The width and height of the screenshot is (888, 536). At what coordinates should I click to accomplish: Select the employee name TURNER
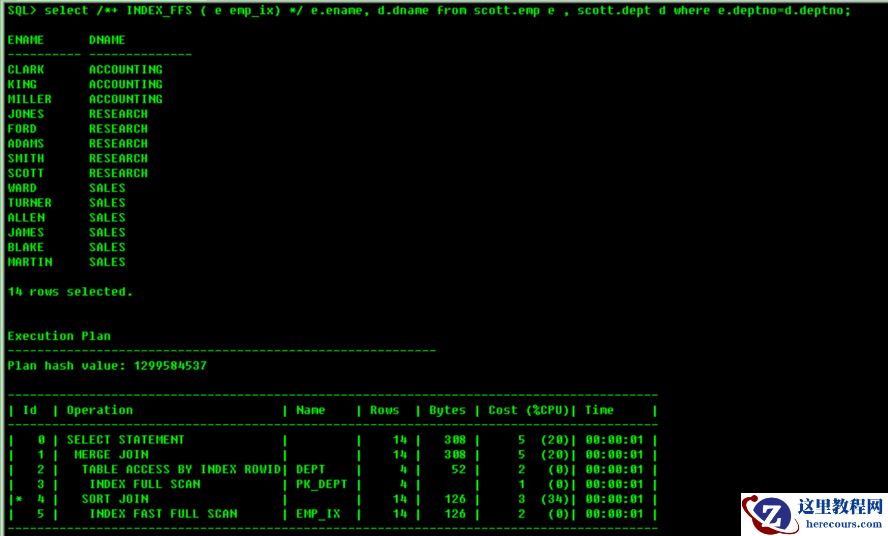(29, 202)
